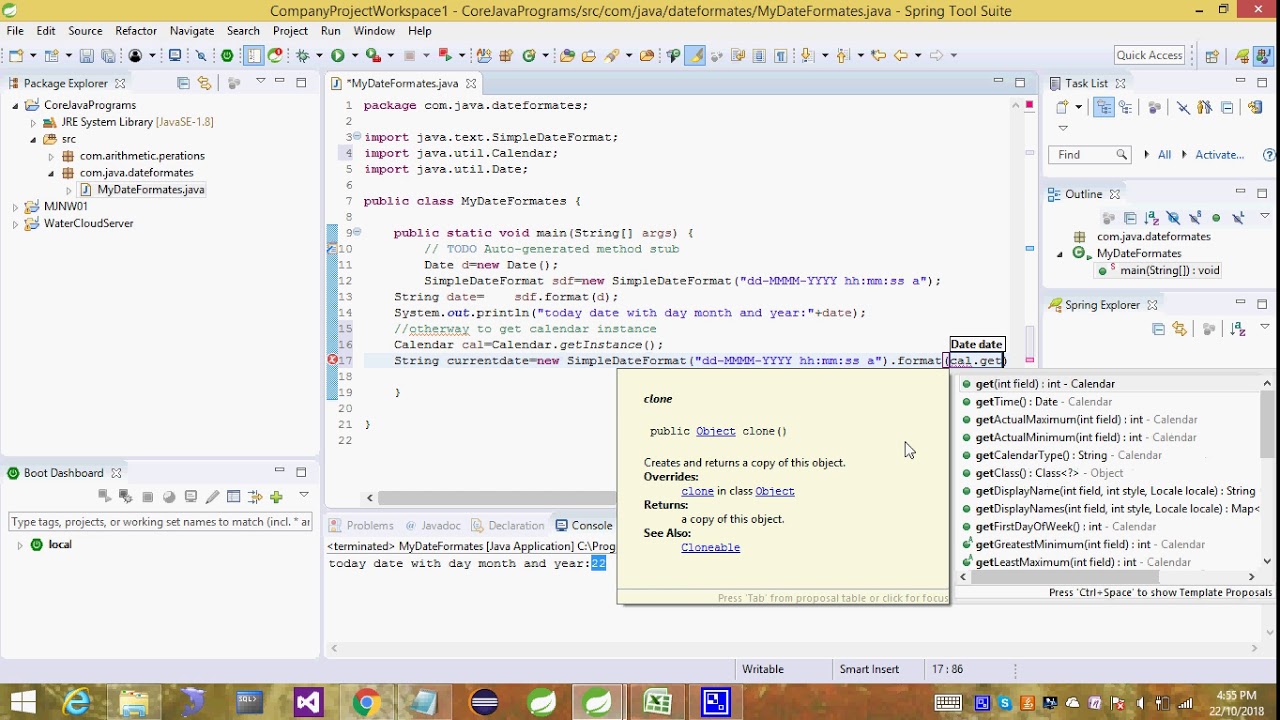Image resolution: width=1280 pixels, height=720 pixels.
Task: Toggle Show Whitespace Characters pilcrow icon
Action: pos(781,56)
